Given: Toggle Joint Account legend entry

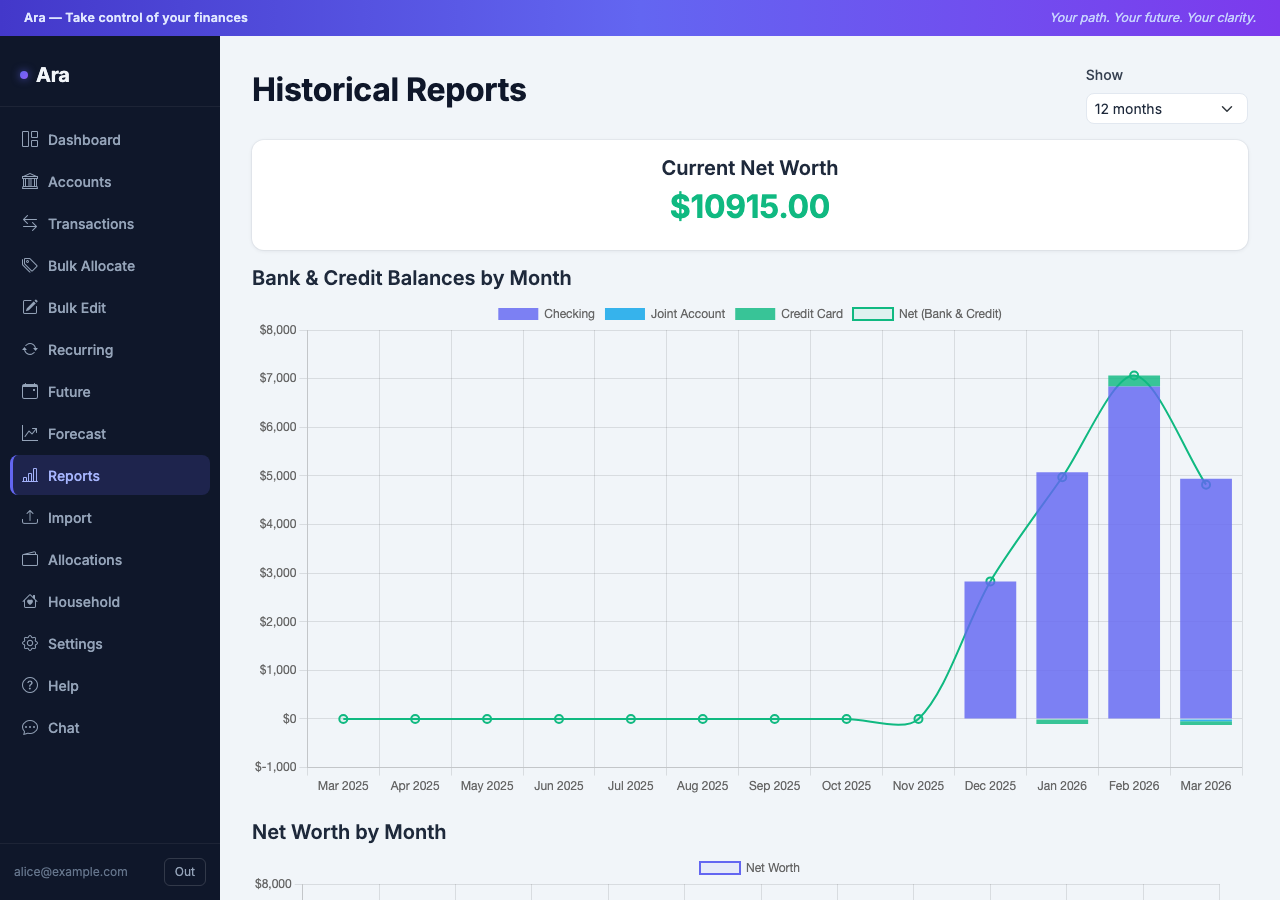Looking at the screenshot, I should tap(665, 314).
